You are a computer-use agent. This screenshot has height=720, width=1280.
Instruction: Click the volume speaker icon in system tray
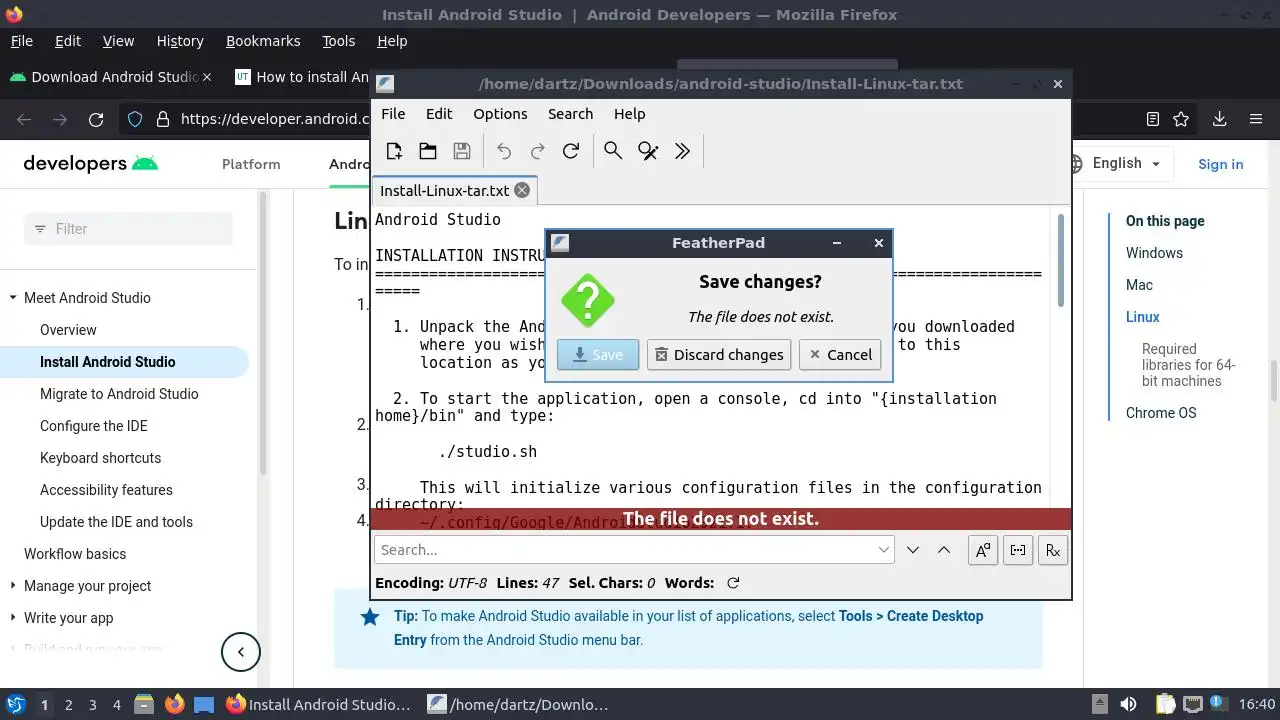[x=1128, y=705]
